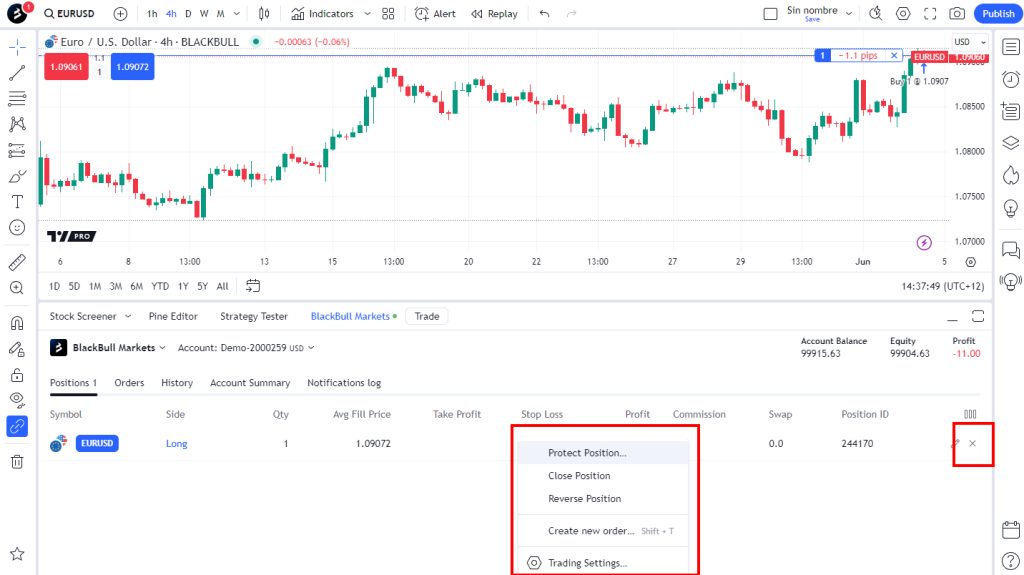
Task: Select the ruler measure tool
Action: pyautogui.click(x=17, y=262)
